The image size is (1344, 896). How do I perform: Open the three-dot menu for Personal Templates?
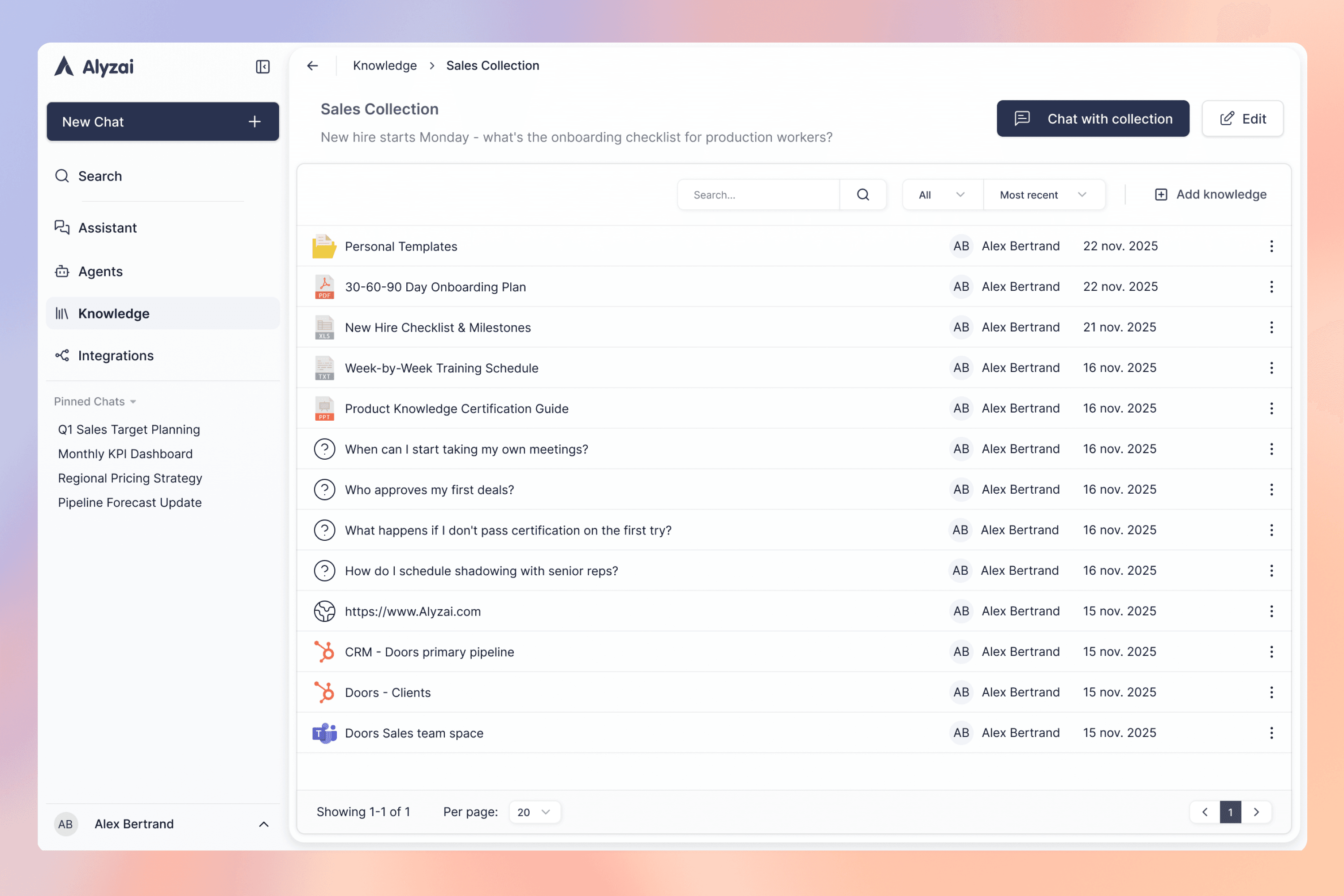[1271, 246]
